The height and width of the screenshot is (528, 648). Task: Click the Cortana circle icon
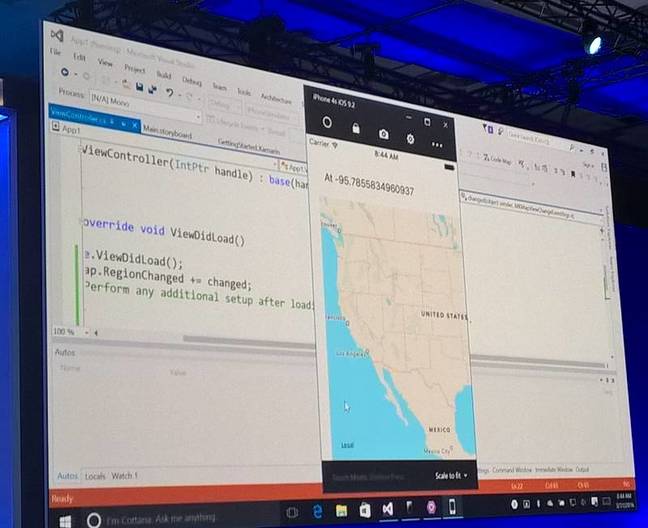coord(94,520)
